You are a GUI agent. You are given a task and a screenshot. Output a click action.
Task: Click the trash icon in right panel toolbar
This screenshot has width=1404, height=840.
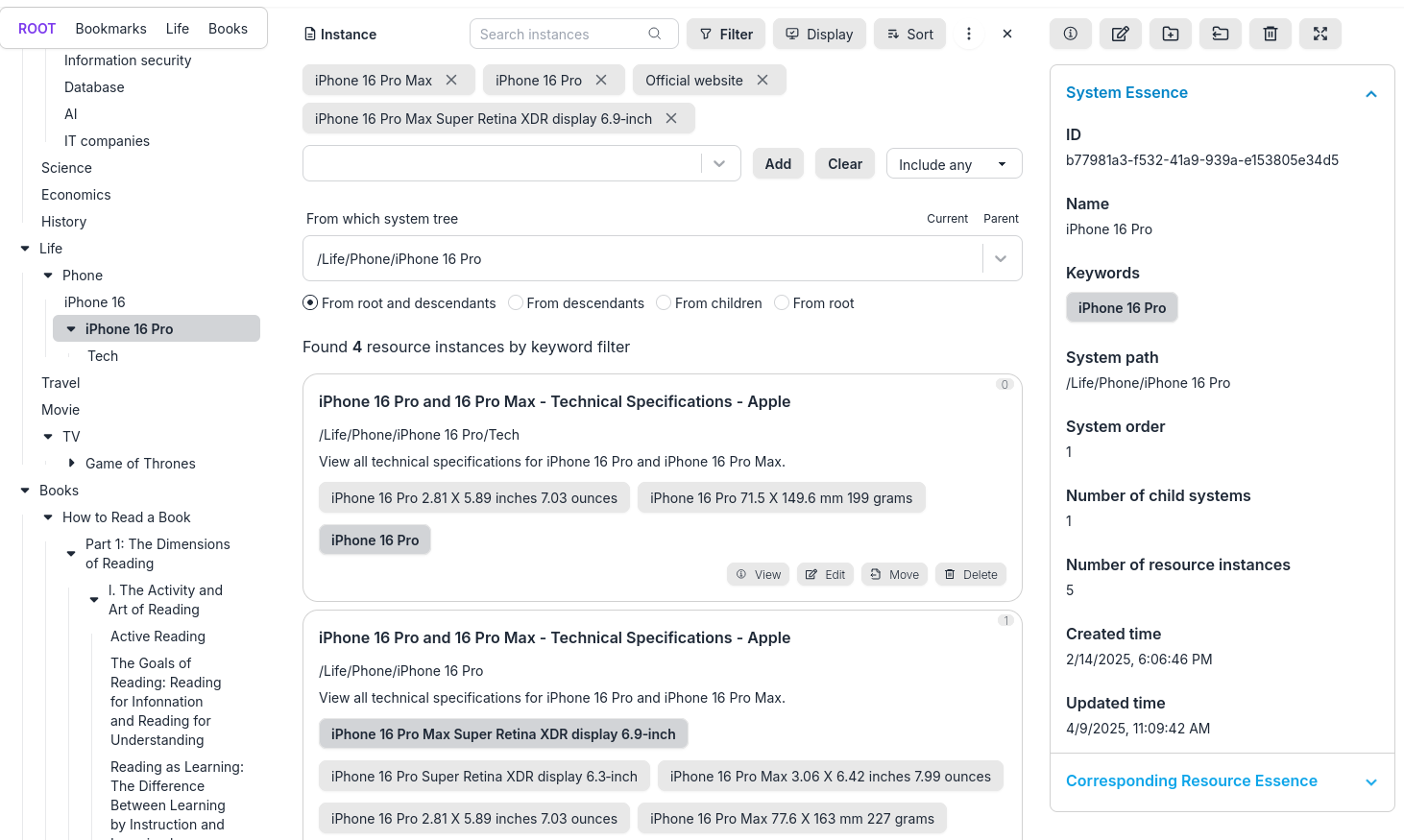pyautogui.click(x=1271, y=34)
